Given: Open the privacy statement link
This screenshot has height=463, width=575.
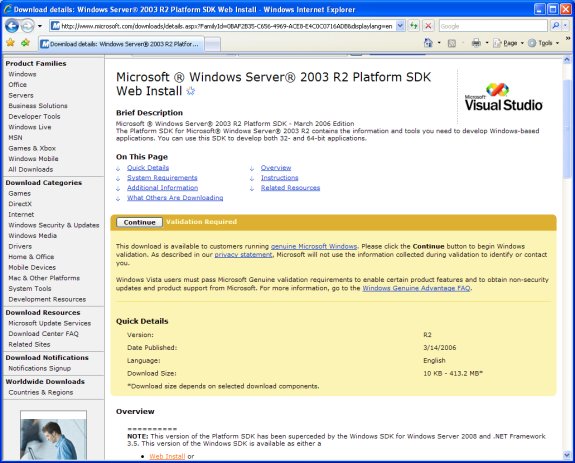Looking at the screenshot, I should click(243, 254).
